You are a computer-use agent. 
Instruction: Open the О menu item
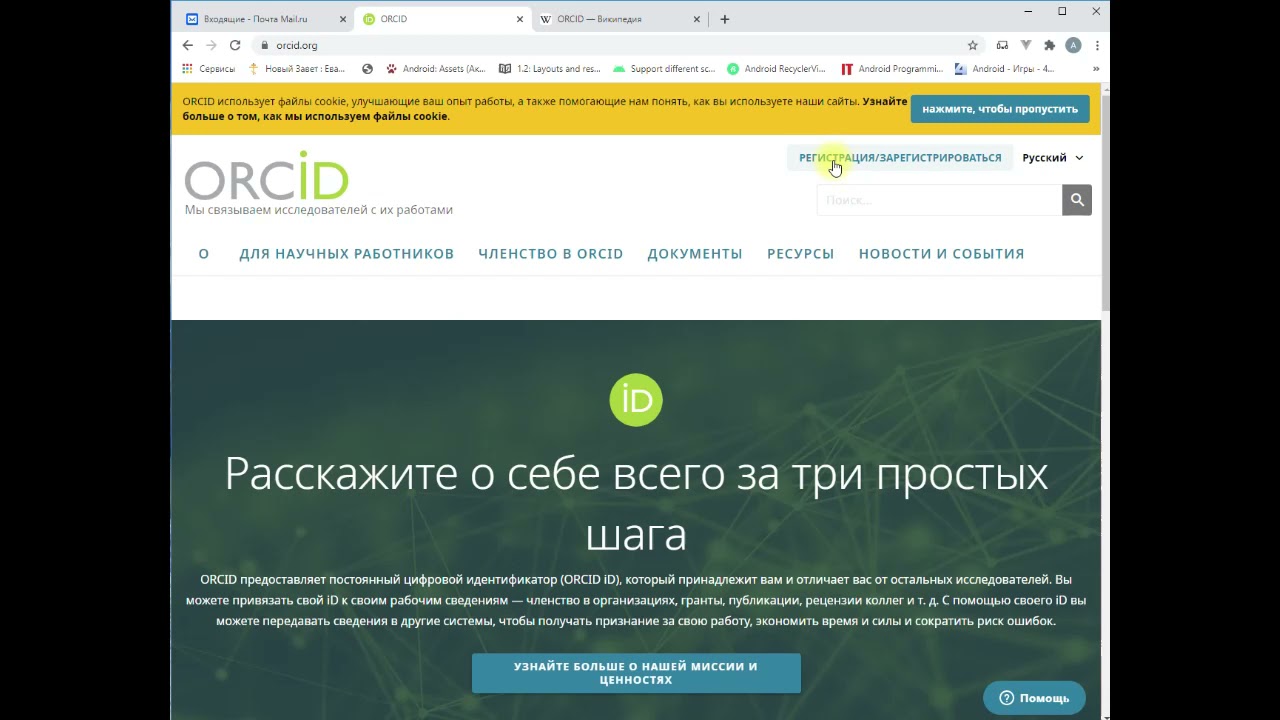click(203, 254)
